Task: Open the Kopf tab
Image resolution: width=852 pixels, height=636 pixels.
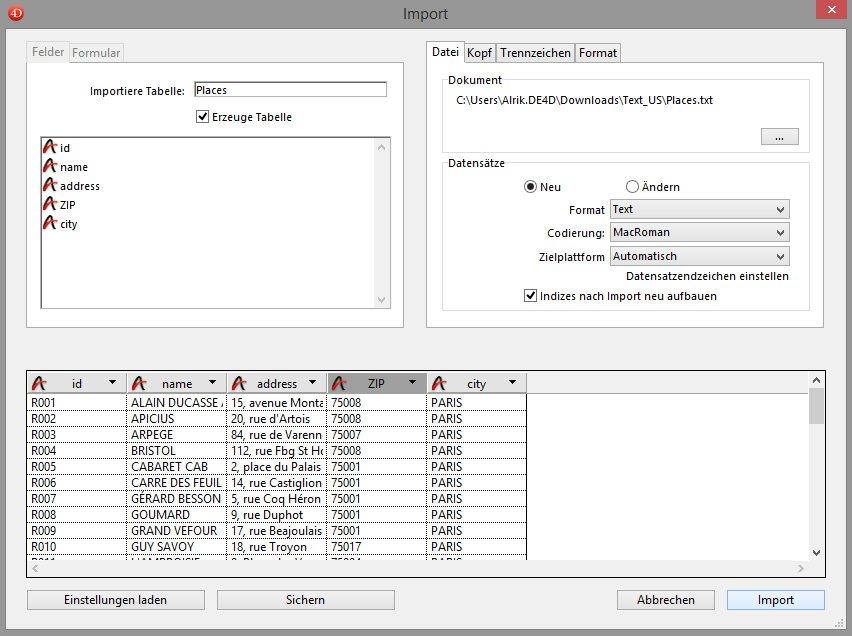Action: coord(479,53)
